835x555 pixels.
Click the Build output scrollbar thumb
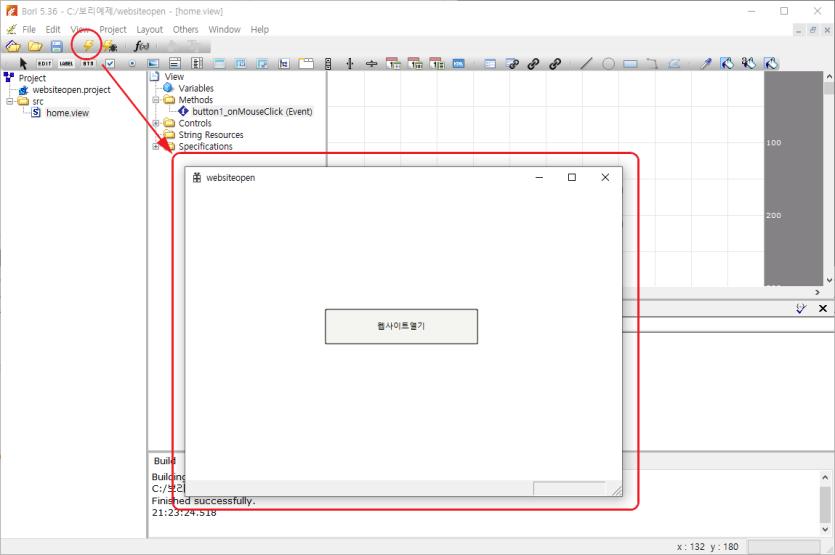pyautogui.click(x=825, y=504)
